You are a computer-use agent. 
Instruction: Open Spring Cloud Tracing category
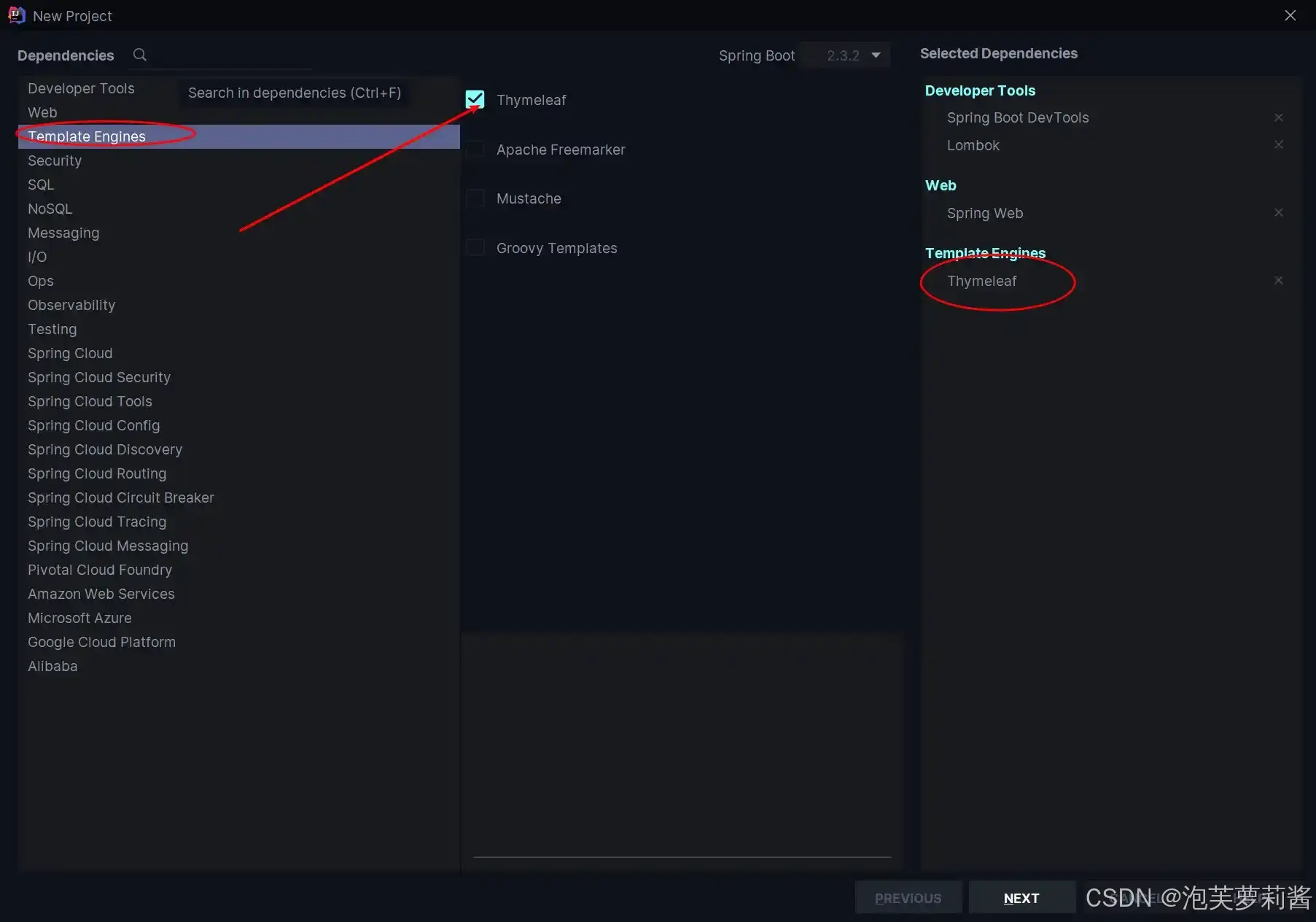coord(239,522)
